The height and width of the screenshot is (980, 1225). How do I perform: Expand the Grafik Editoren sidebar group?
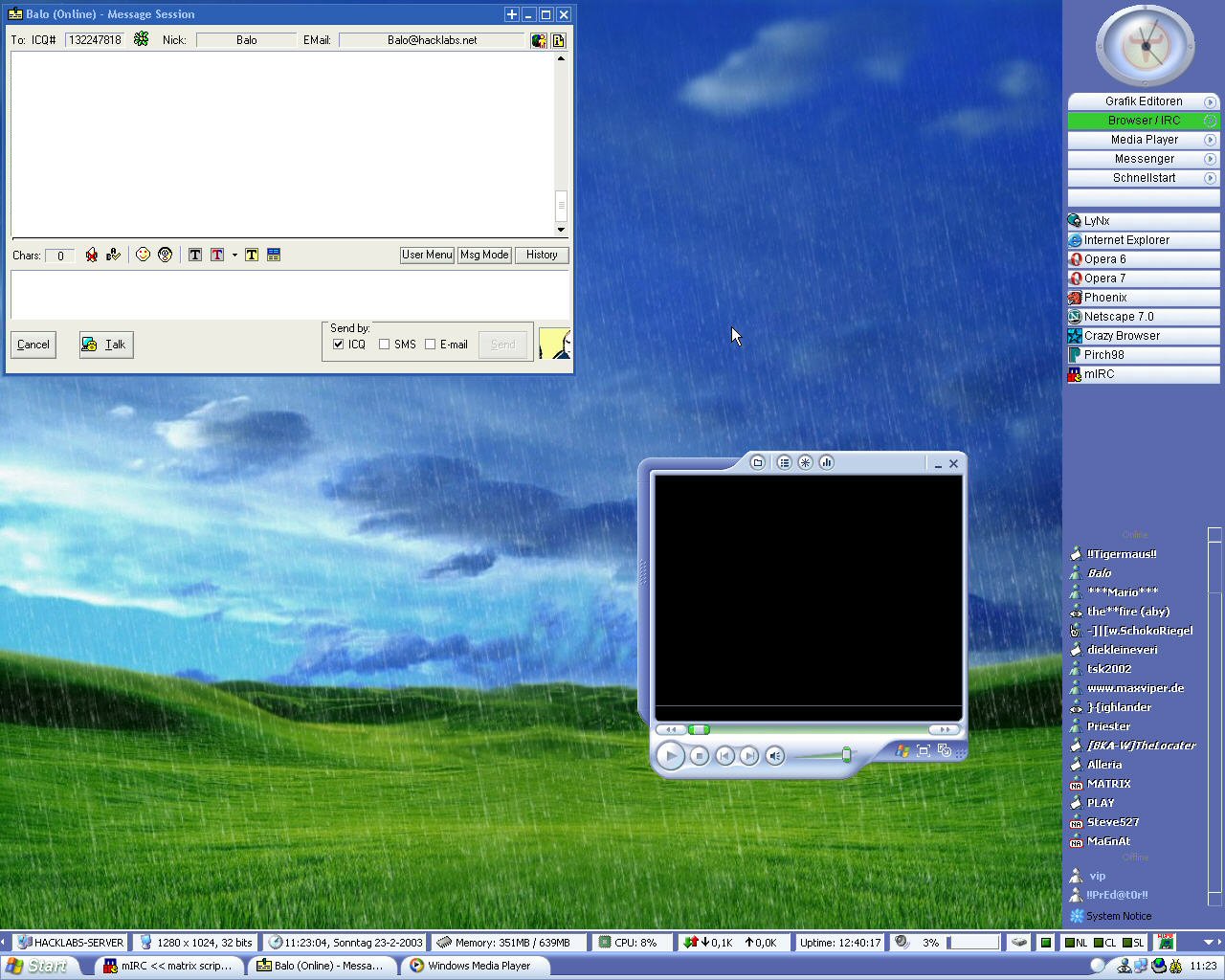(x=1210, y=101)
